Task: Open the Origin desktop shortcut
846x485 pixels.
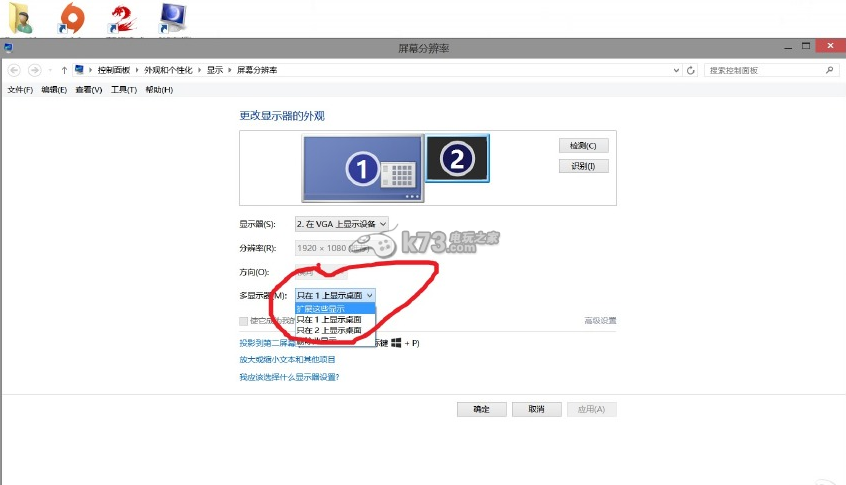Action: click(x=72, y=18)
